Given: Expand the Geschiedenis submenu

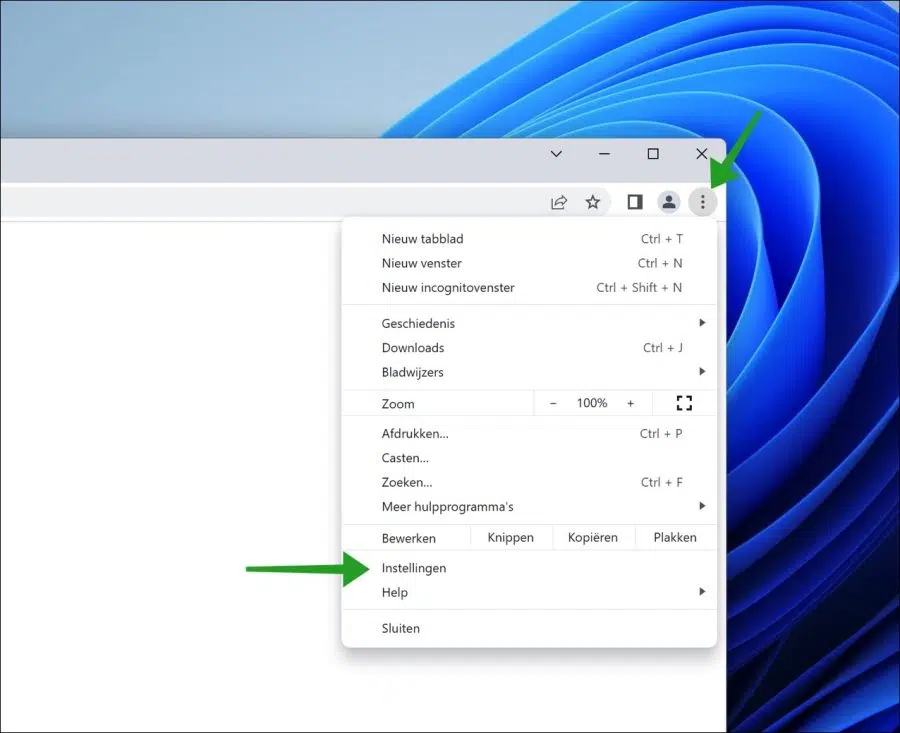Looking at the screenshot, I should [x=529, y=323].
